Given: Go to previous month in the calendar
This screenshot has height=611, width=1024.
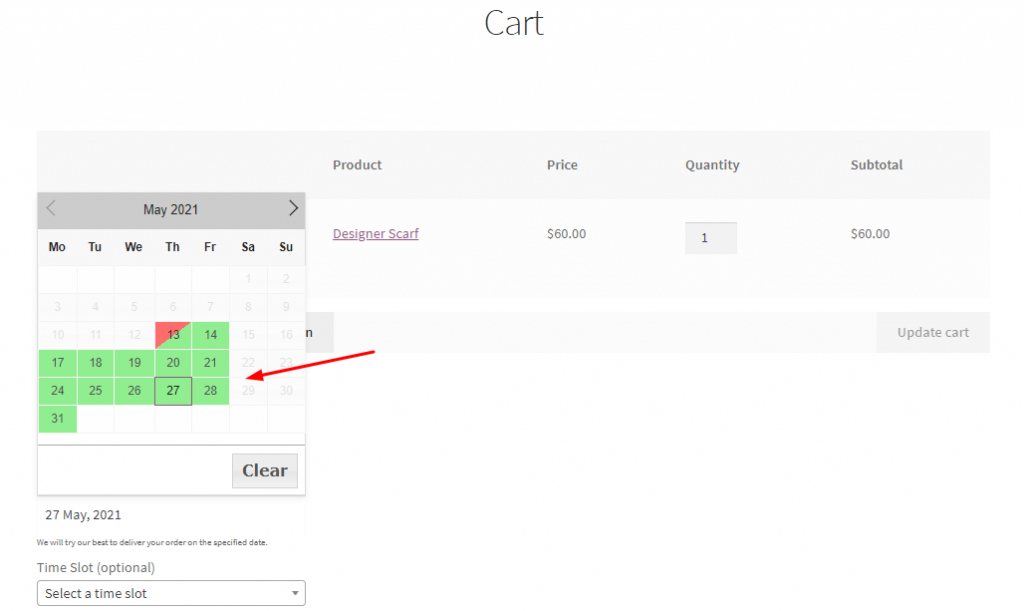Looking at the screenshot, I should (50, 209).
